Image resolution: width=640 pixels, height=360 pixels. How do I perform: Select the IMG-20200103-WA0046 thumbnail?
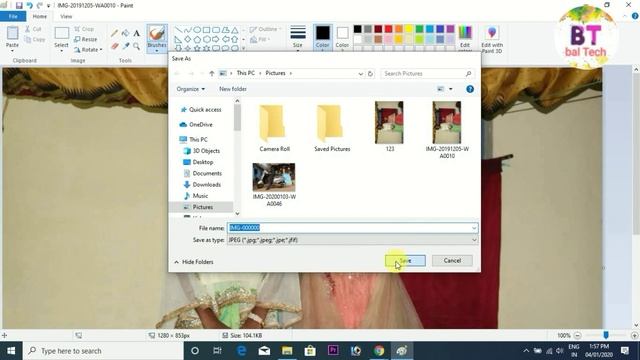click(274, 184)
